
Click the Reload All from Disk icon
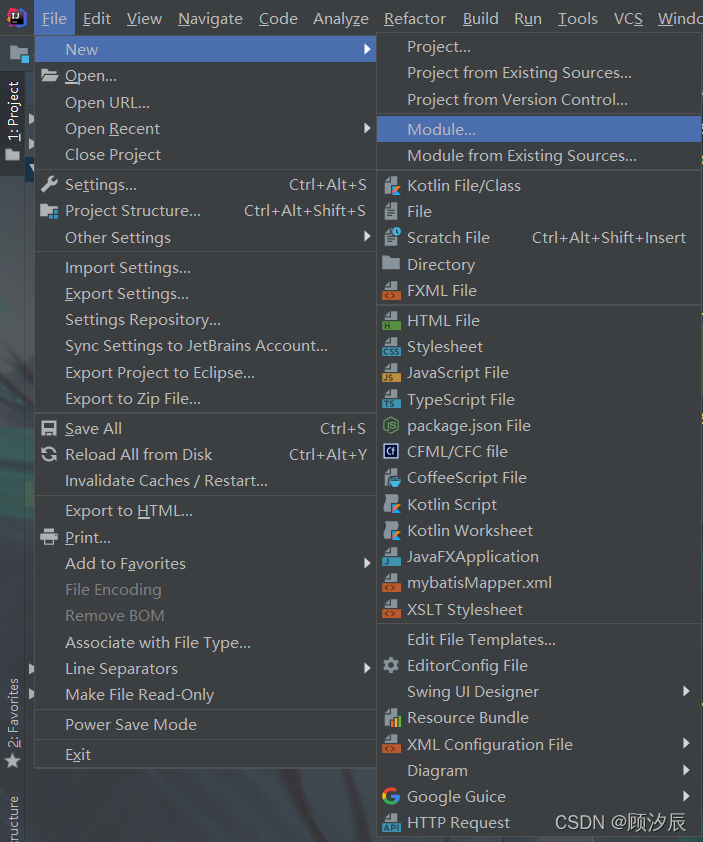click(49, 454)
